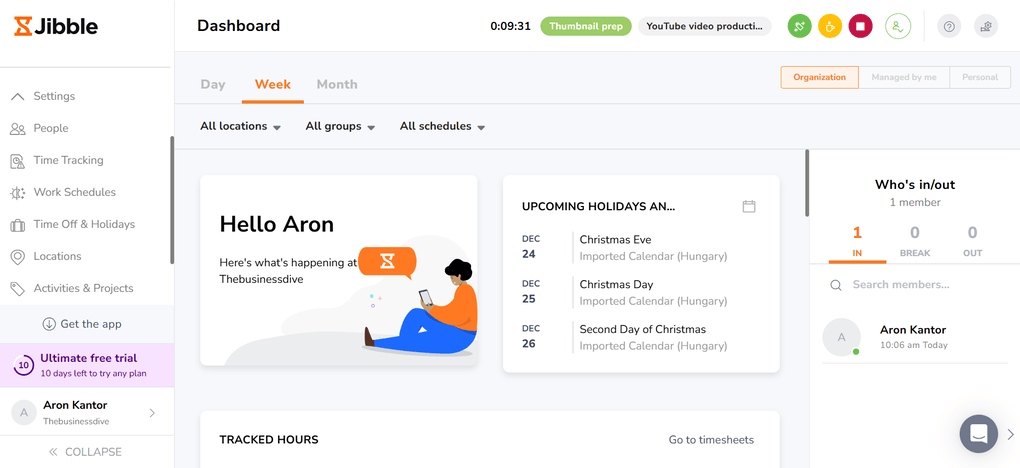
Task: Select the Organization view toggle
Action: point(820,77)
